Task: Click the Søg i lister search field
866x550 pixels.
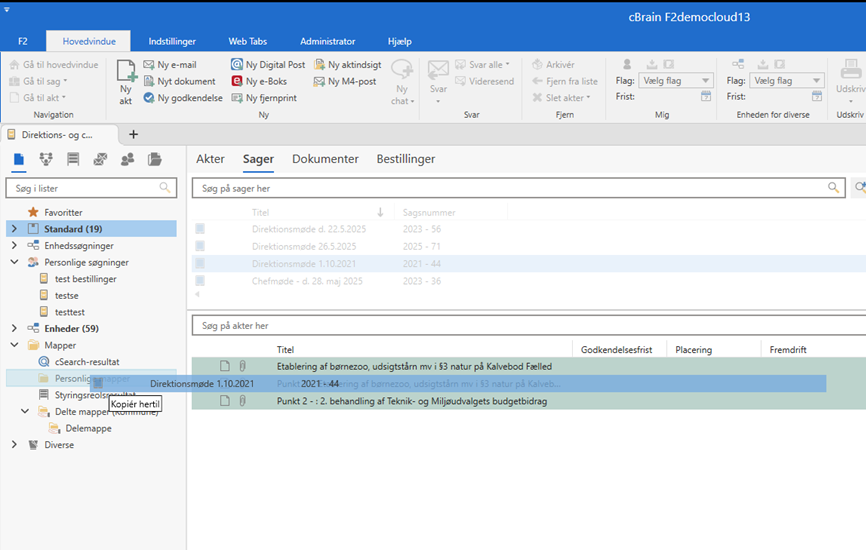Action: 82,187
